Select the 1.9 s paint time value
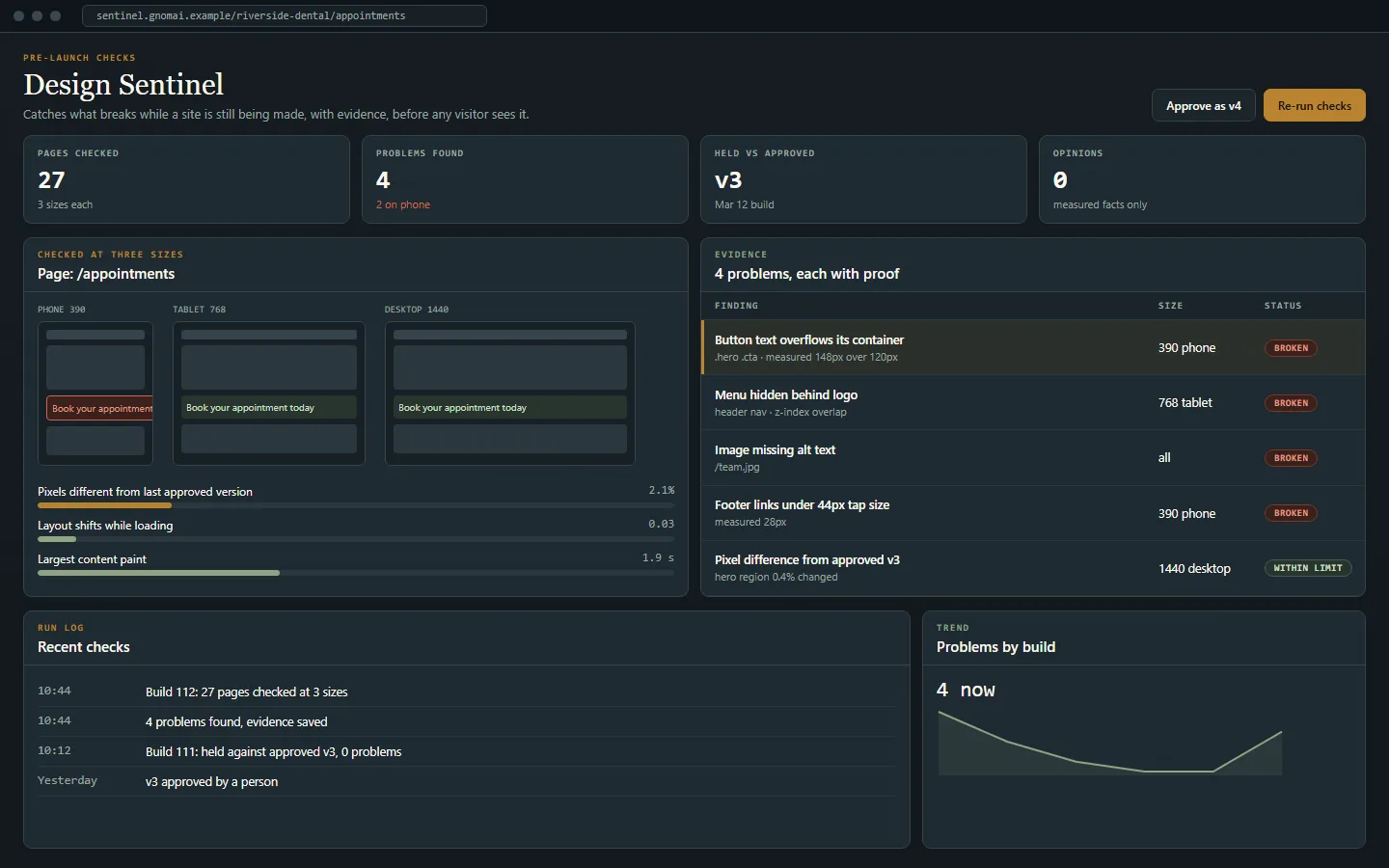Image resolution: width=1389 pixels, height=868 pixels. click(x=658, y=558)
